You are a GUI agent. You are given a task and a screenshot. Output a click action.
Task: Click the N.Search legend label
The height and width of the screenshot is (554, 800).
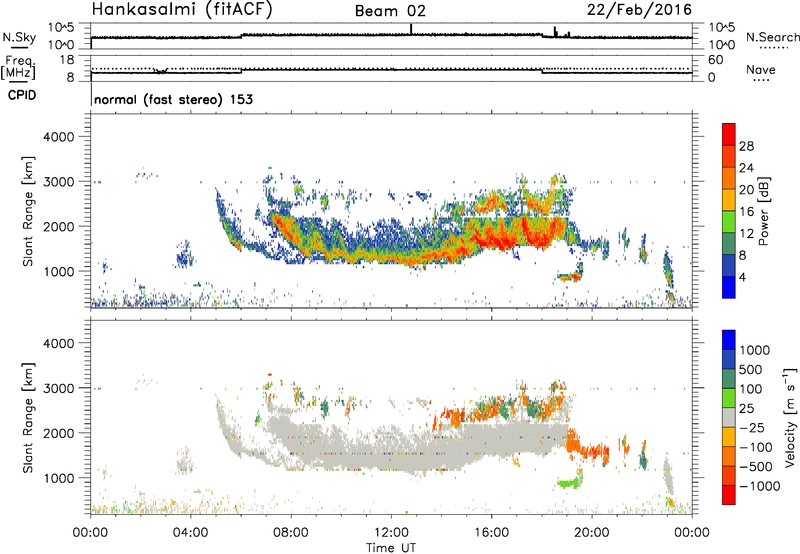coord(773,37)
